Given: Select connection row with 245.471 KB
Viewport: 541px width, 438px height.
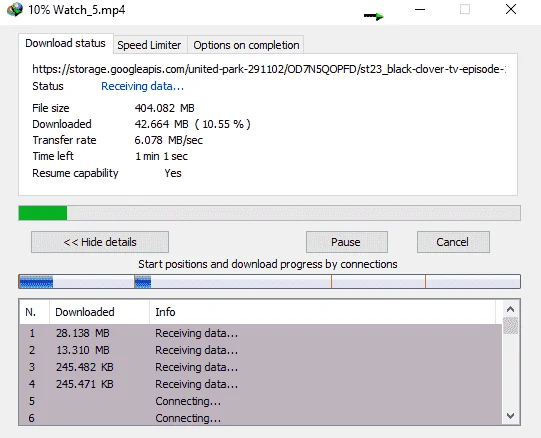Looking at the screenshot, I should (x=260, y=384).
